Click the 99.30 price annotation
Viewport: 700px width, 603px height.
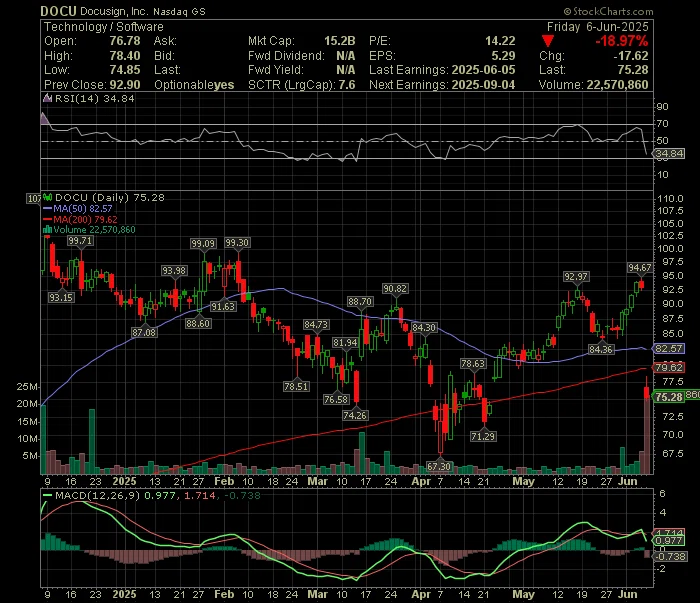pyautogui.click(x=237, y=242)
